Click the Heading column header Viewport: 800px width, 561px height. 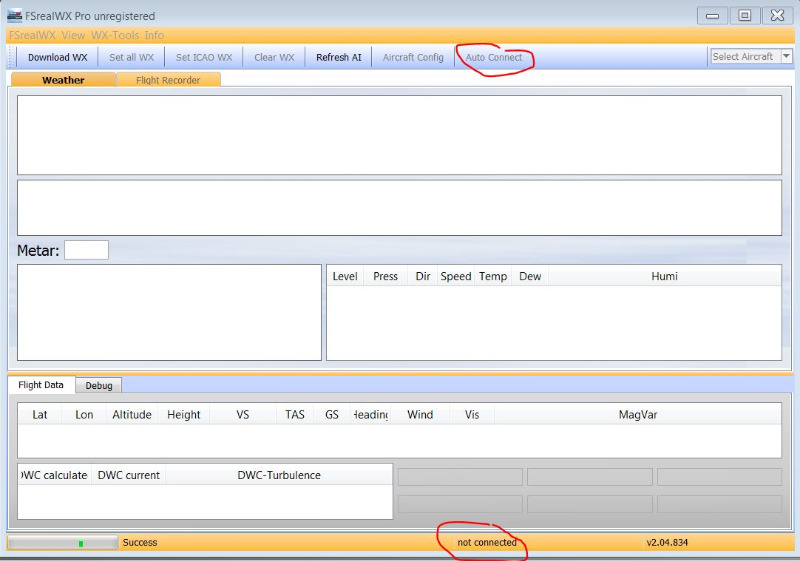coord(370,415)
